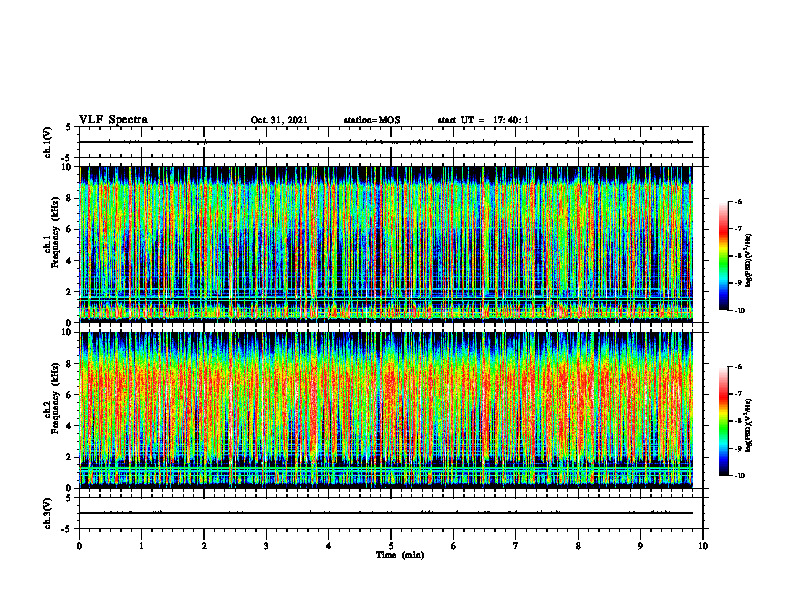Click the ch.1 spectrogram color bar
792x612 pixels.
click(x=723, y=255)
